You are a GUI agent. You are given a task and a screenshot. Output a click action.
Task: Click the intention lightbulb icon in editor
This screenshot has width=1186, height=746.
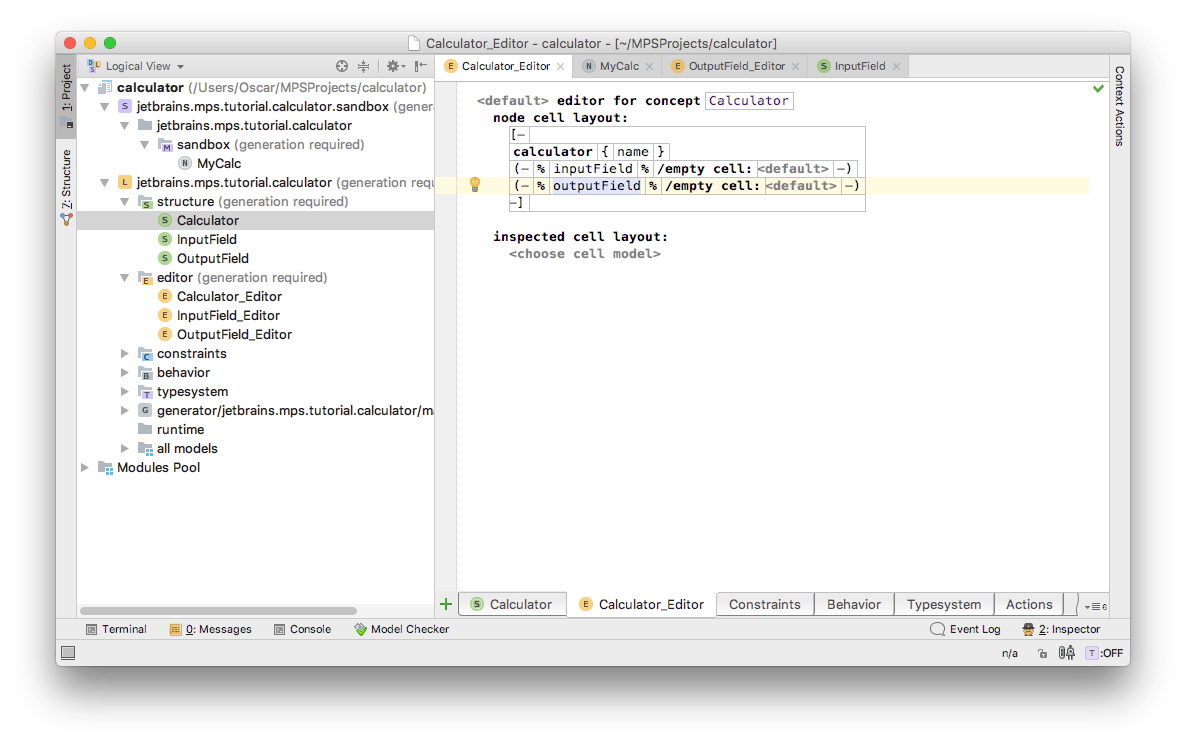point(475,185)
